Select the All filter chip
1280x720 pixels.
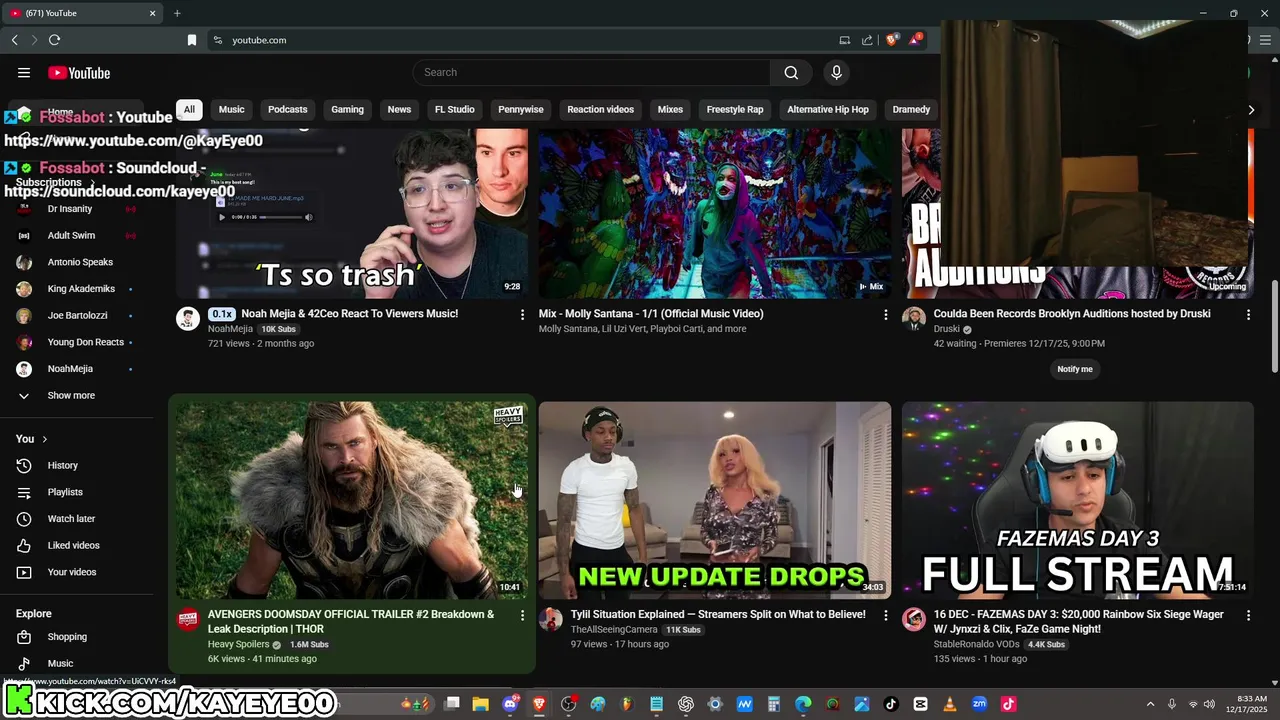(189, 110)
